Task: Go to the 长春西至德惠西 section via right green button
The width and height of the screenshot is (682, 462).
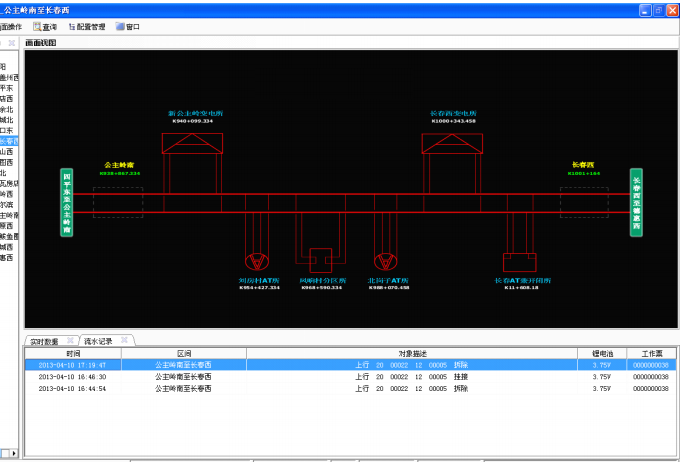Action: (x=635, y=202)
